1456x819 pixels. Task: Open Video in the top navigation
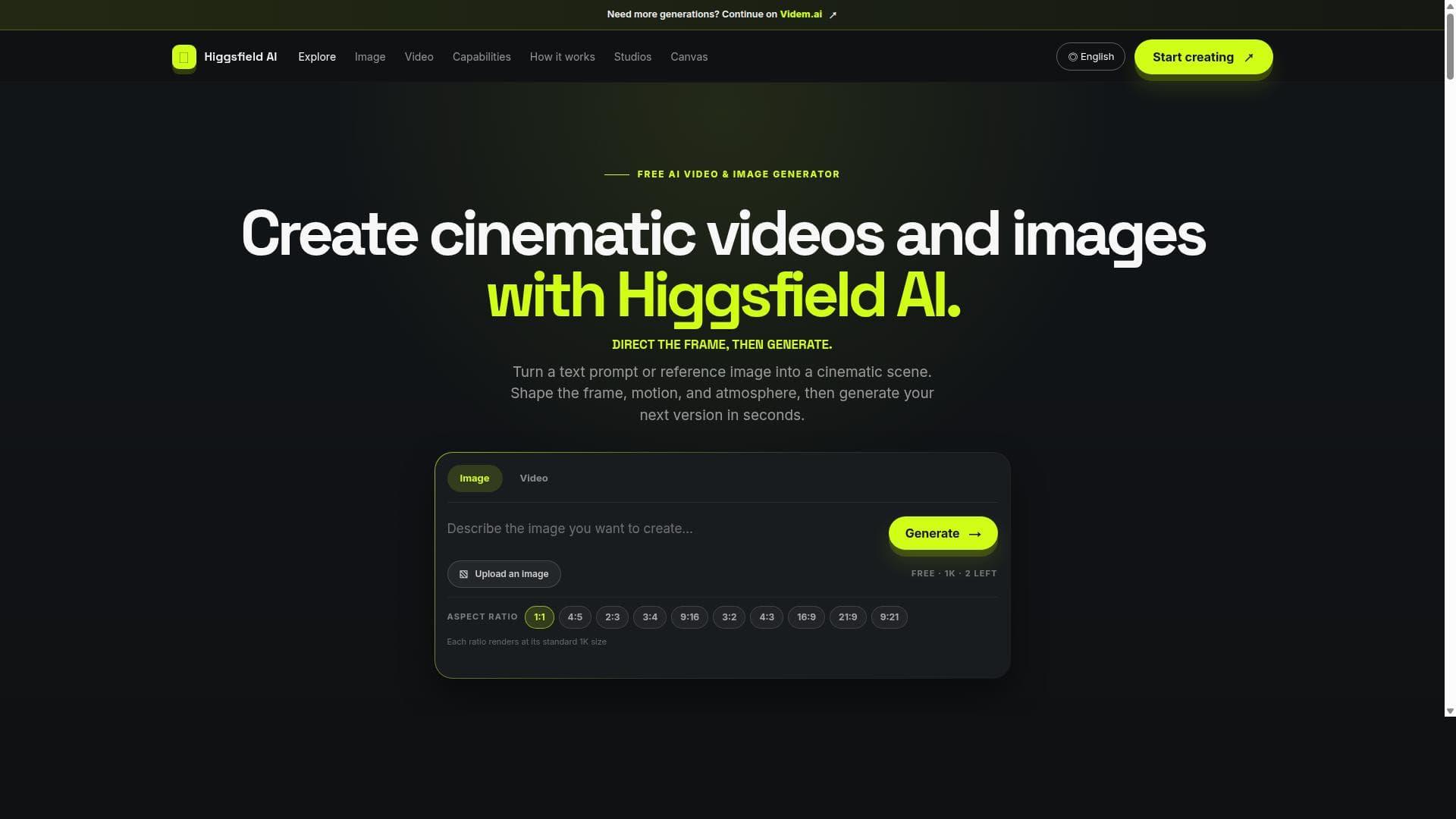pyautogui.click(x=419, y=57)
